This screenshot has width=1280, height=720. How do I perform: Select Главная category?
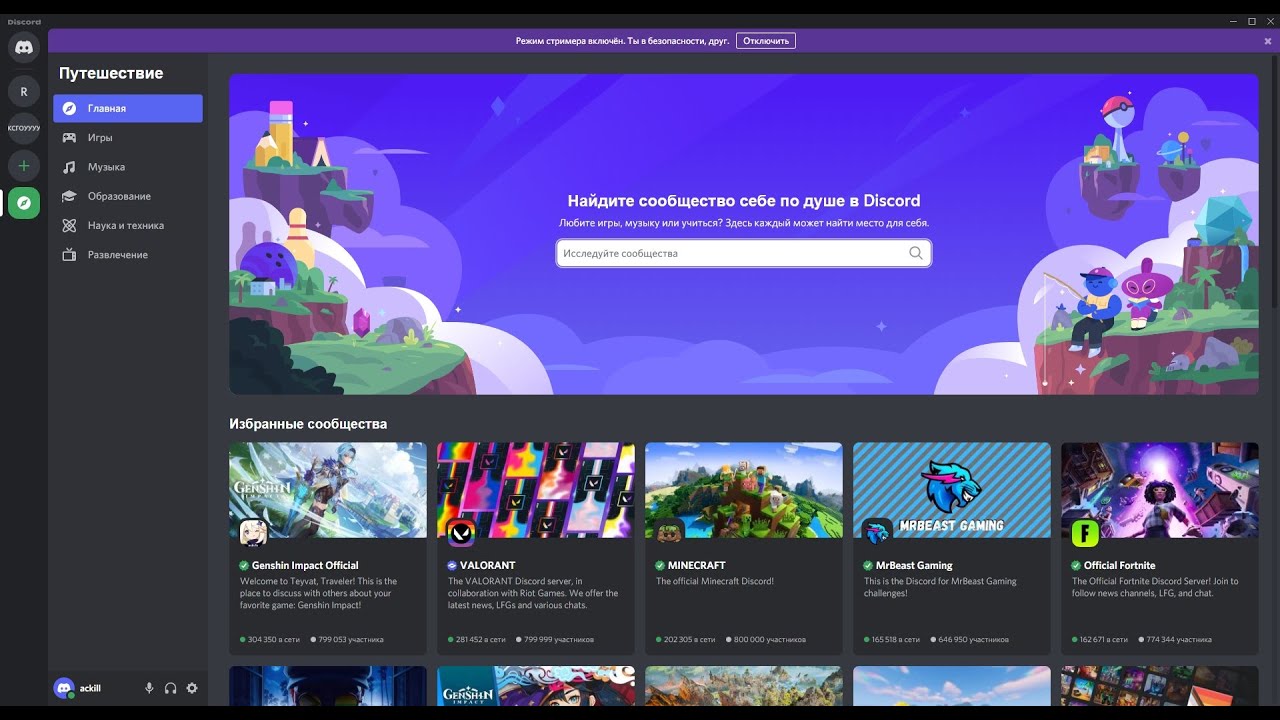tap(128, 108)
